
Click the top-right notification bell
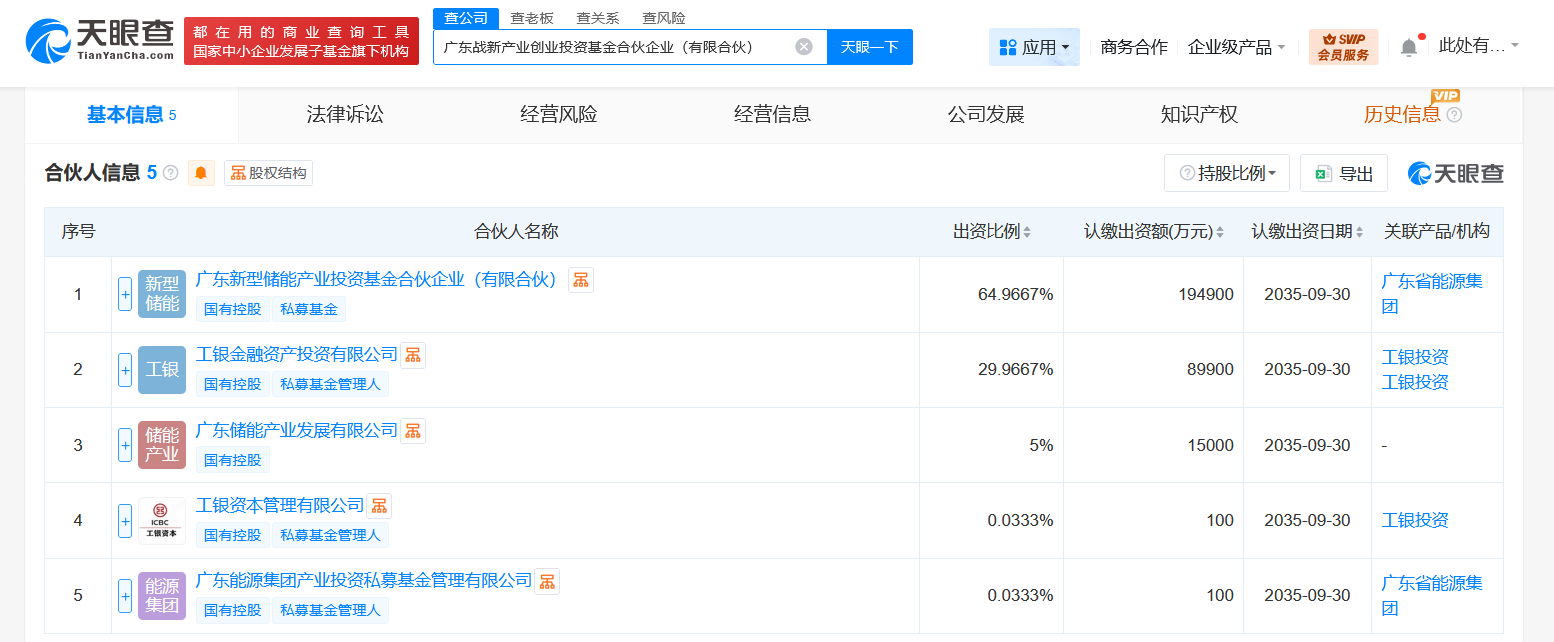[1411, 45]
